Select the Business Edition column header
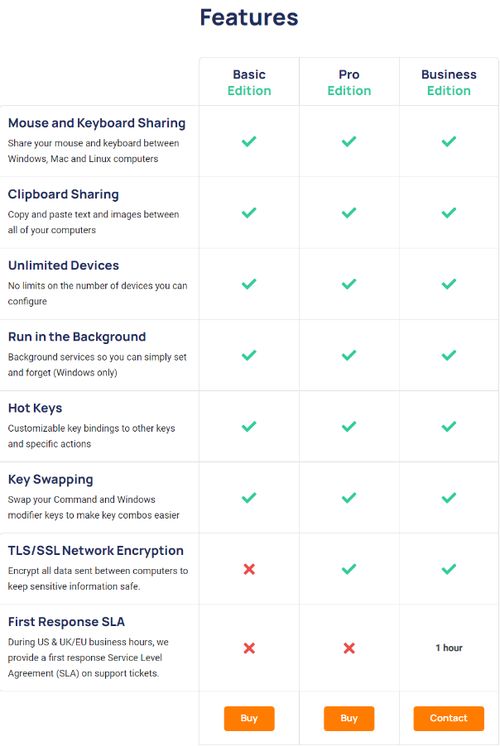 449,82
